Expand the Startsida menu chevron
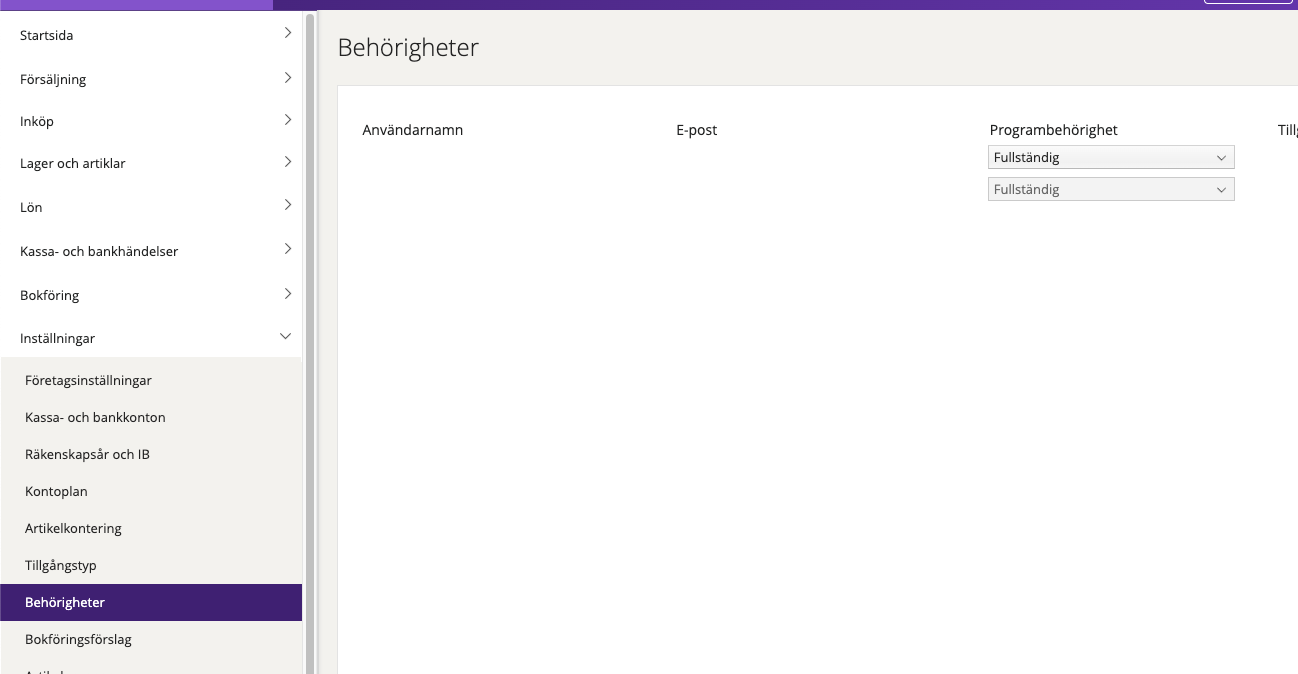Screen dimensions: 1298x674 pos(287,33)
